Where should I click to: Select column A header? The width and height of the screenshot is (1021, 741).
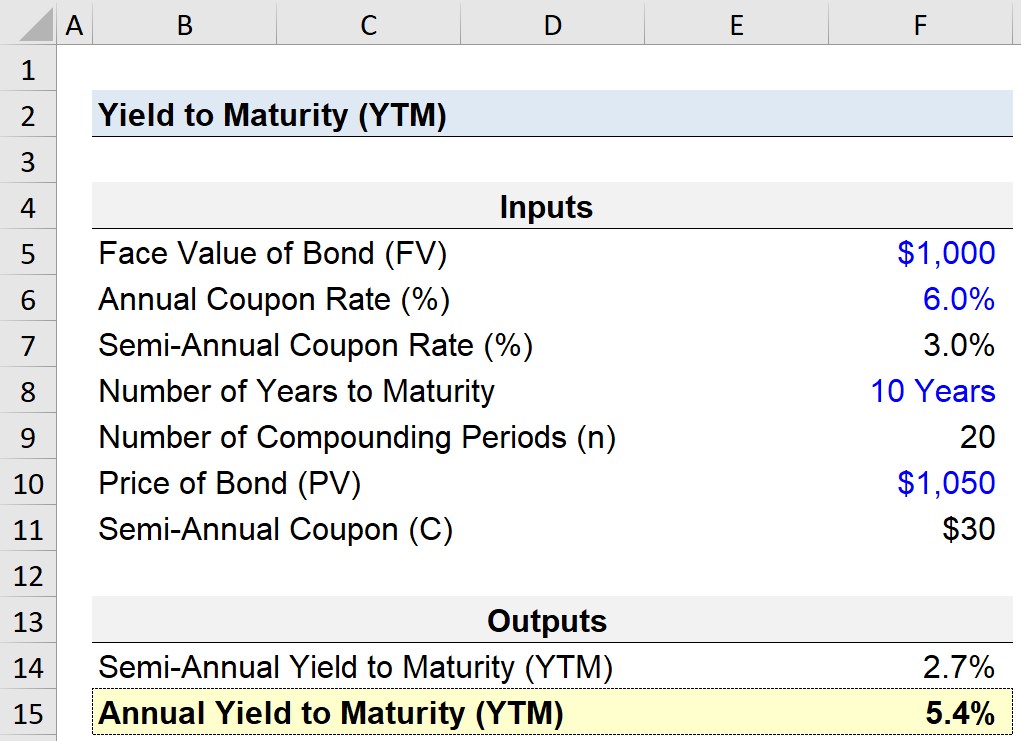pyautogui.click(x=74, y=22)
